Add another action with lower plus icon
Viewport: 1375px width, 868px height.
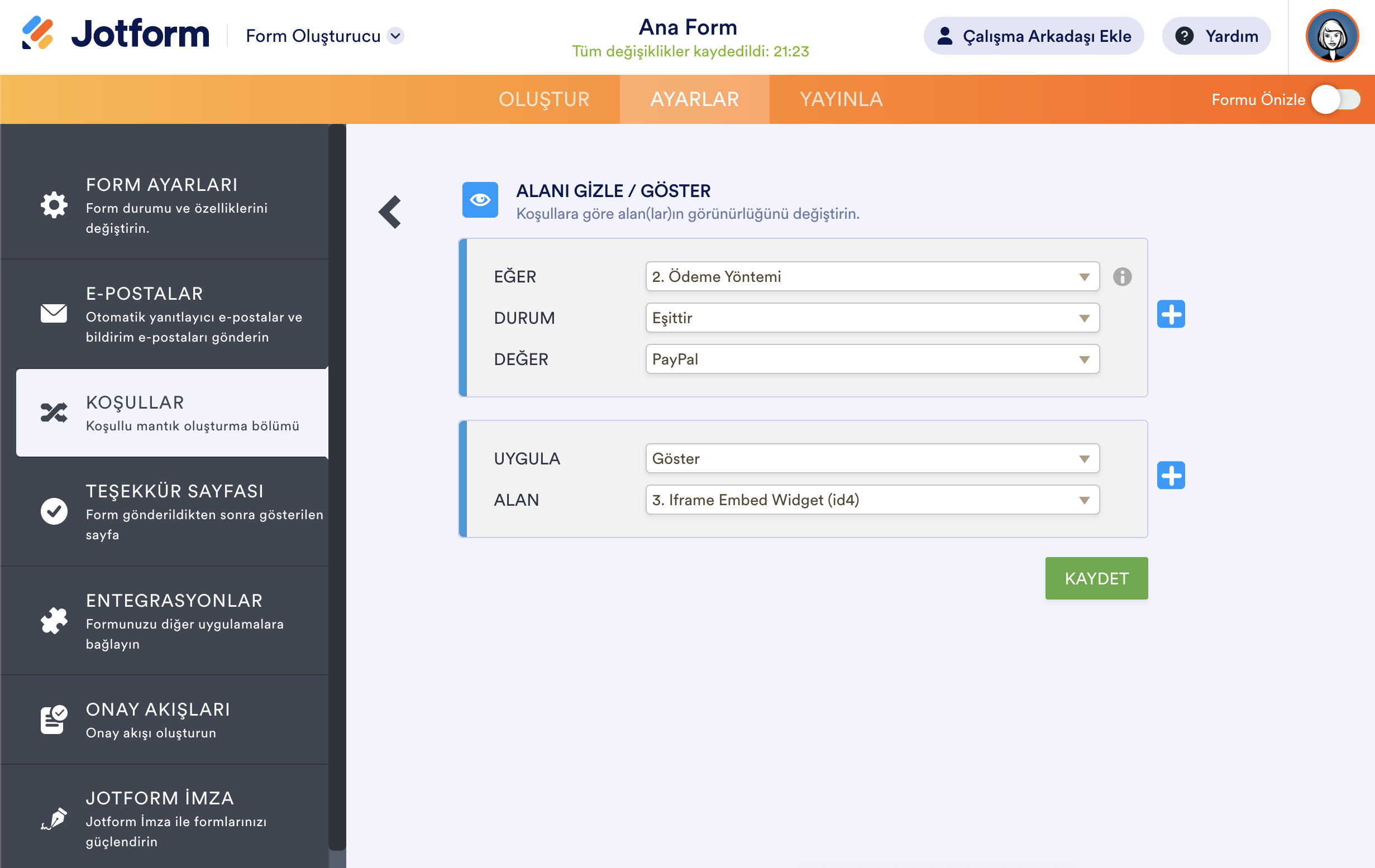(1171, 476)
